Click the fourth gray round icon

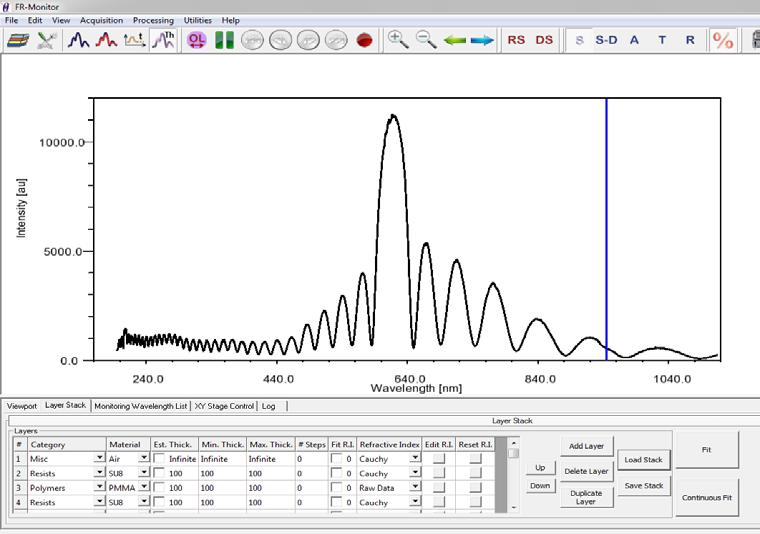pos(336,40)
